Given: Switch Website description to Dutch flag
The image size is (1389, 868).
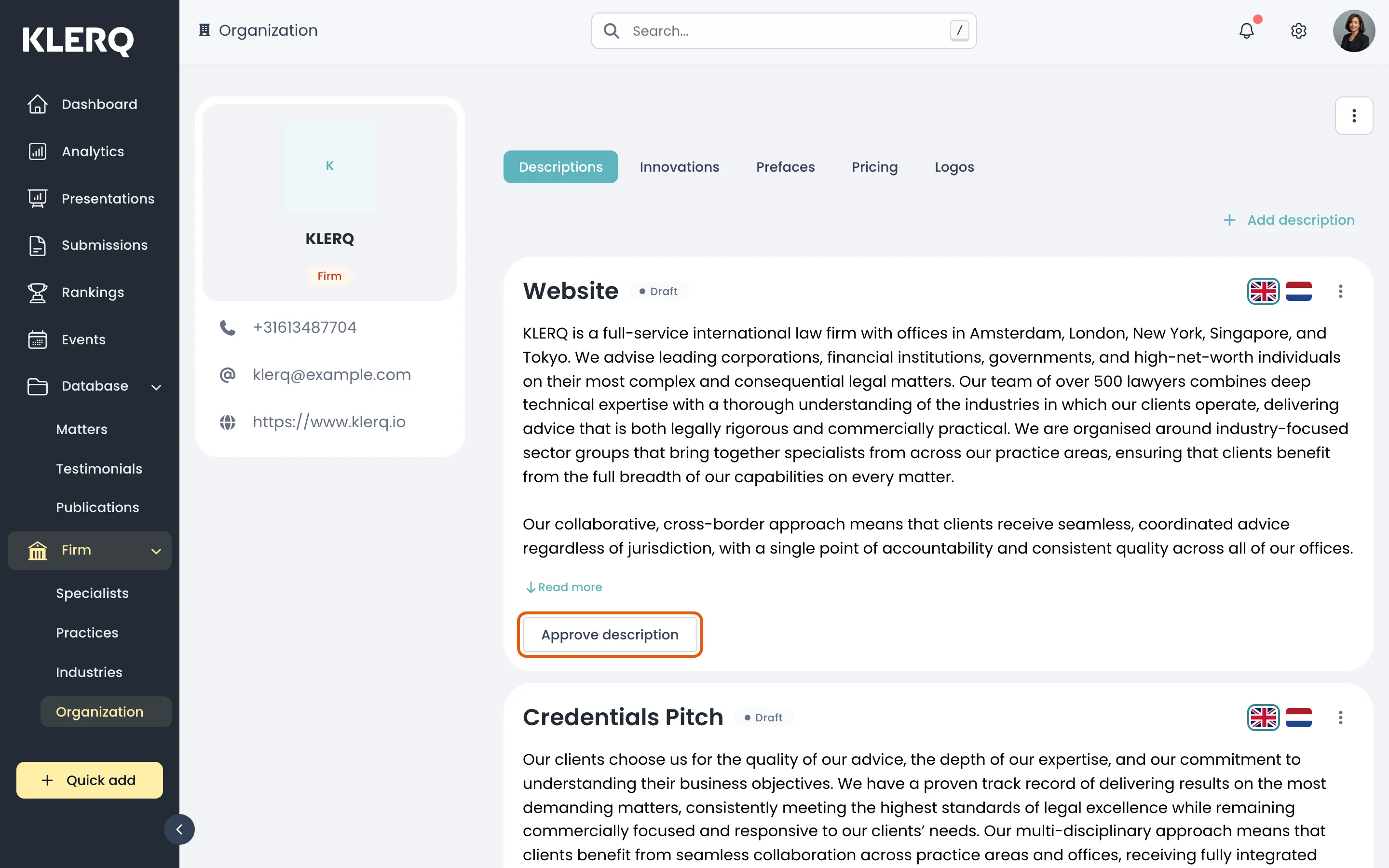Looking at the screenshot, I should [x=1298, y=291].
